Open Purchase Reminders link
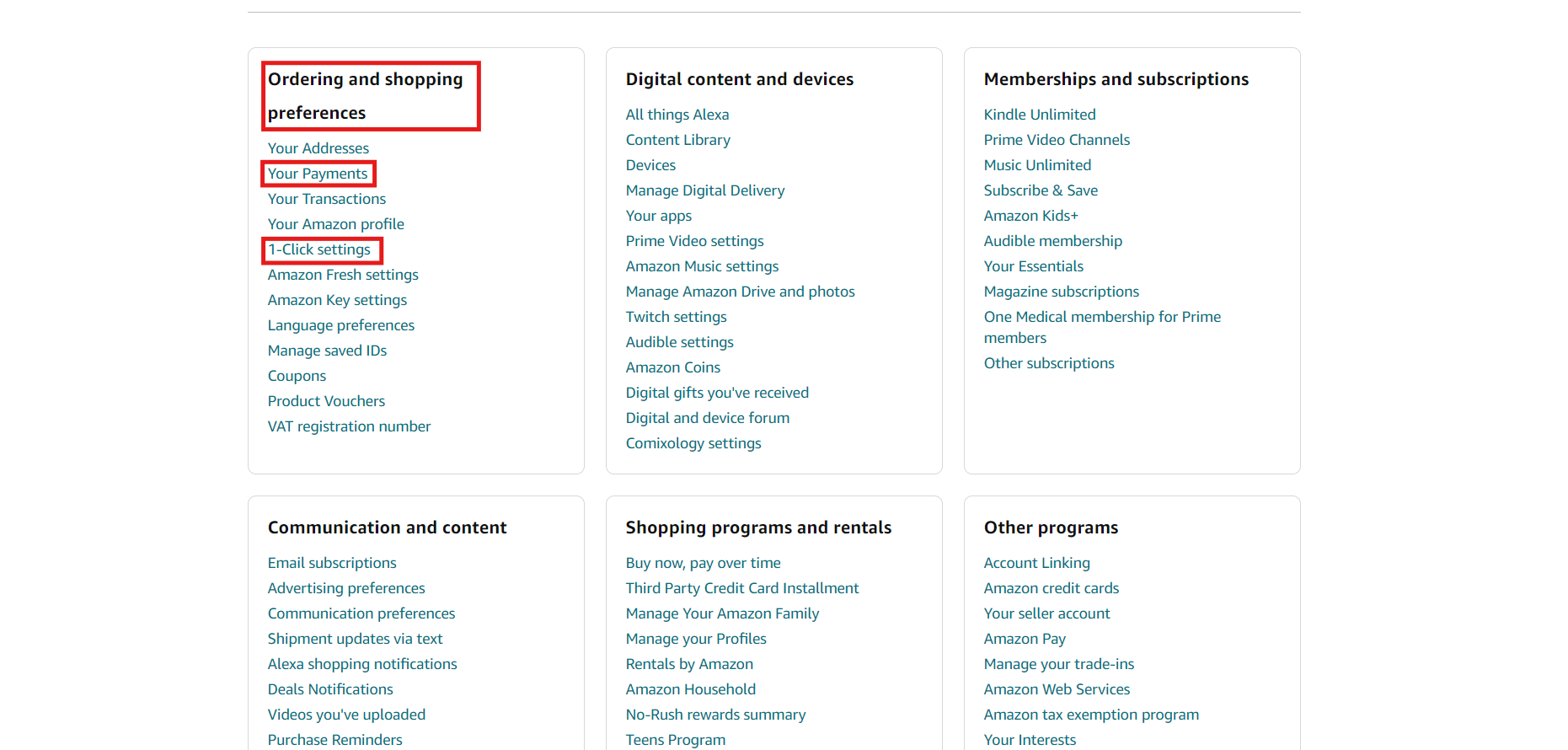This screenshot has width=1568, height=750. pos(335,740)
